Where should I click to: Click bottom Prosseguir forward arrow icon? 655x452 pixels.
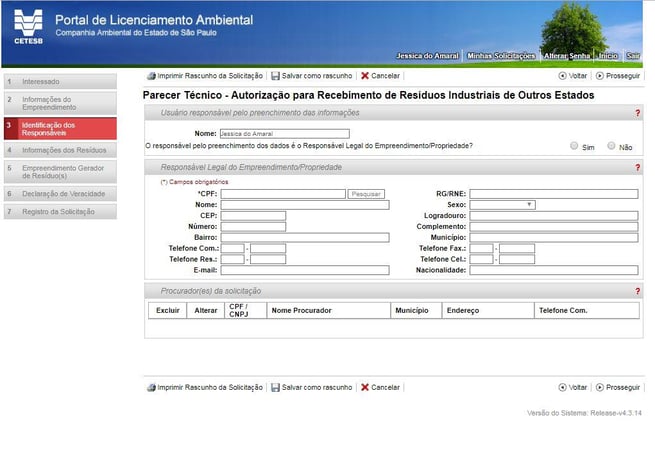(600, 388)
